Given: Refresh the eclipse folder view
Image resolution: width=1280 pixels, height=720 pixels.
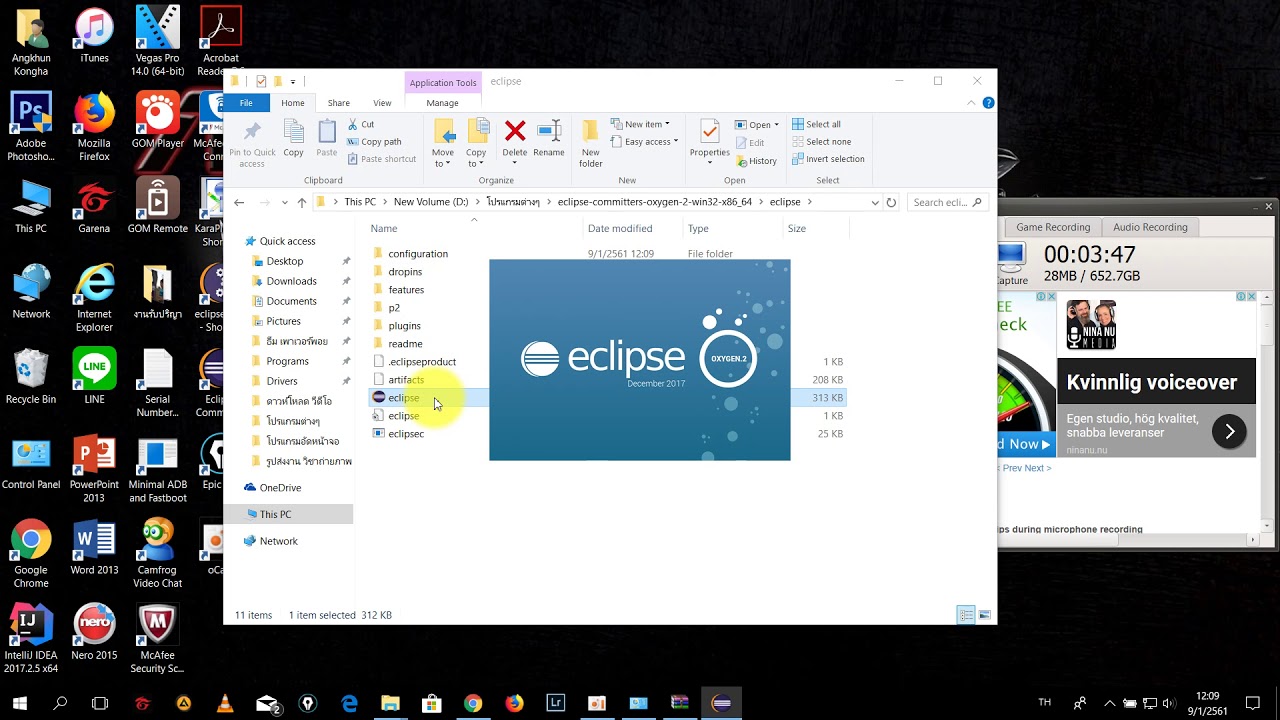Looking at the screenshot, I should click(891, 202).
